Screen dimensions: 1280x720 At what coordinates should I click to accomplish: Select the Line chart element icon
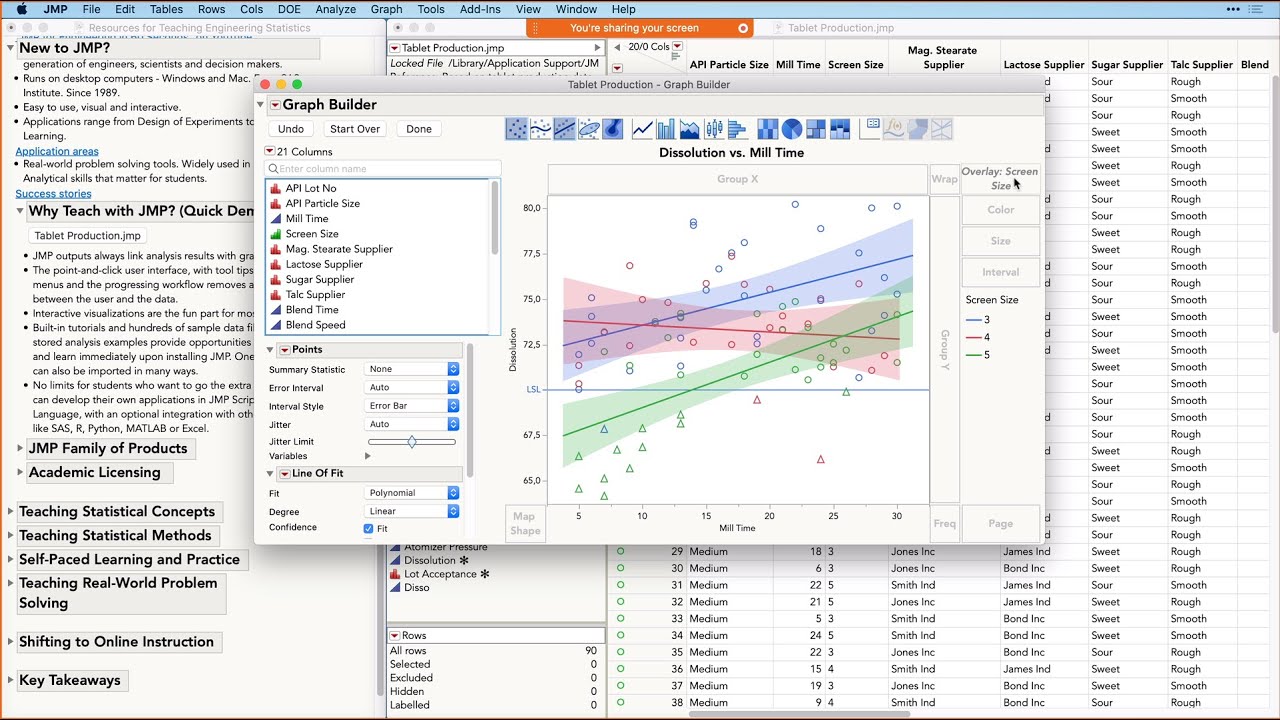pyautogui.click(x=642, y=129)
